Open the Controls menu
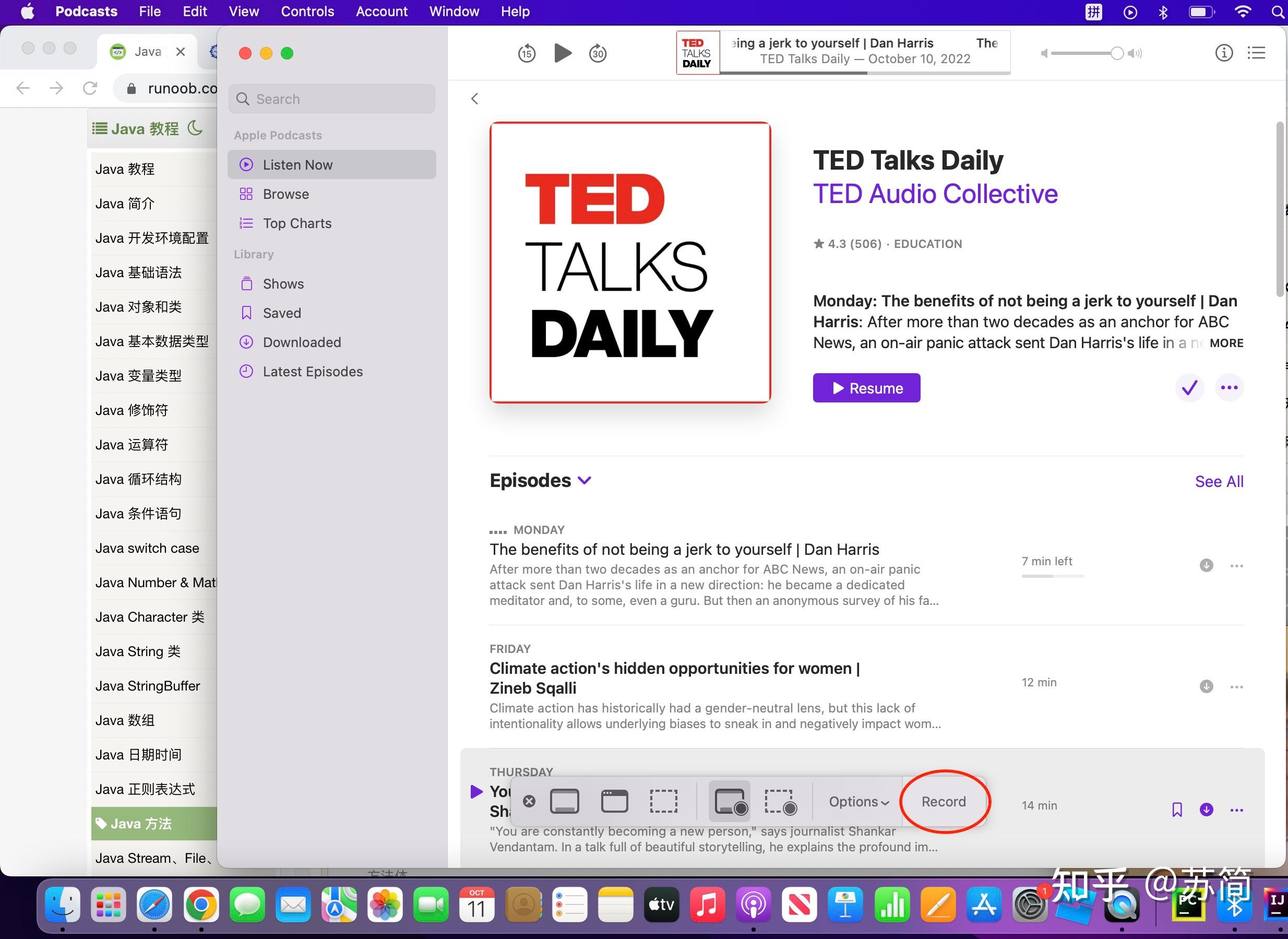Screen dimensions: 1288x939 click(307, 11)
